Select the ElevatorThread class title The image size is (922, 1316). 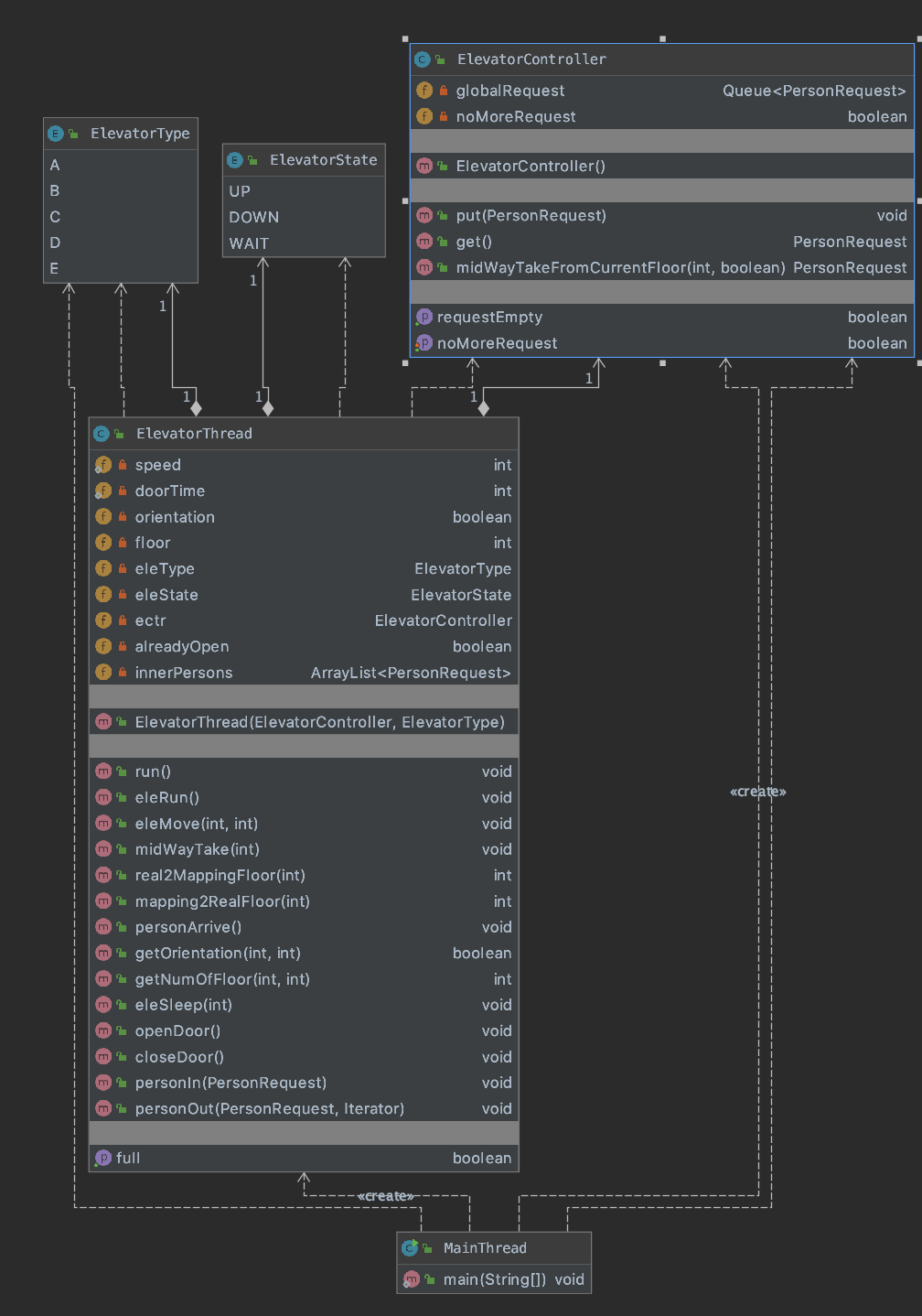194,434
